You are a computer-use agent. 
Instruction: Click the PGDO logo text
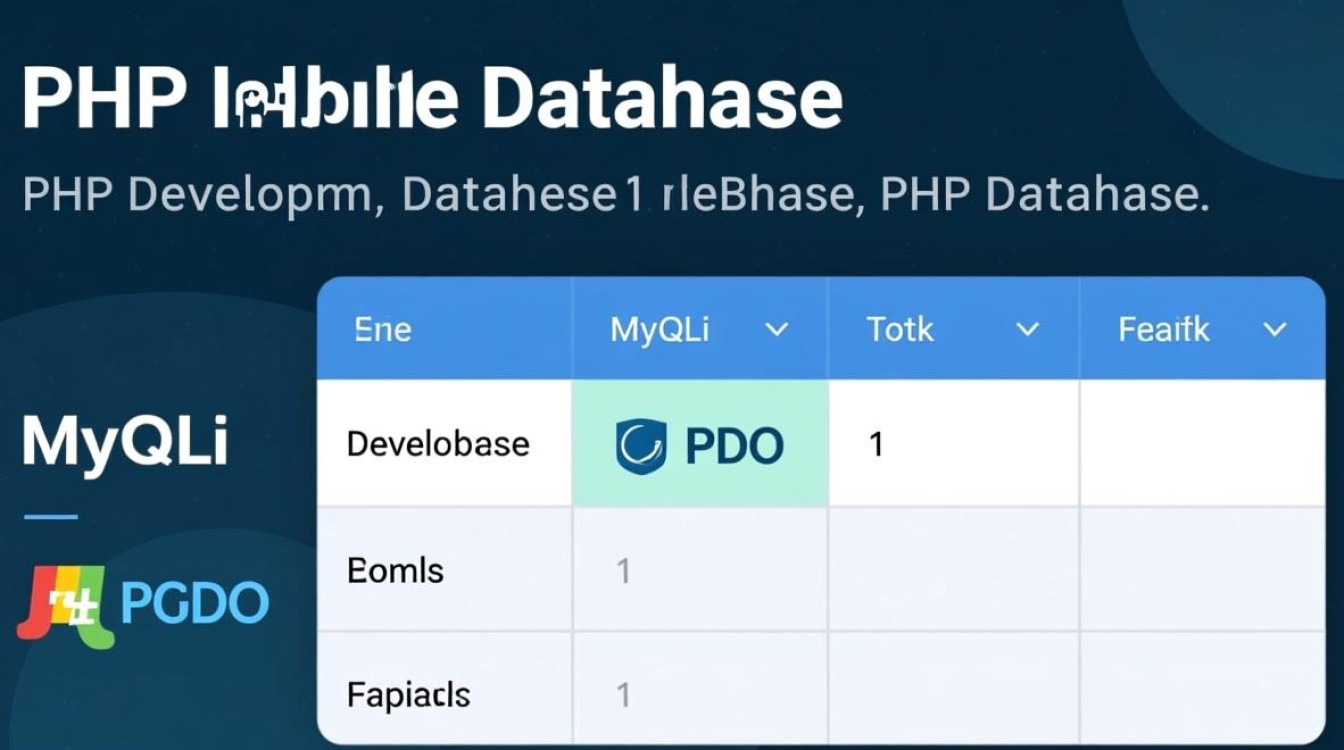click(194, 603)
